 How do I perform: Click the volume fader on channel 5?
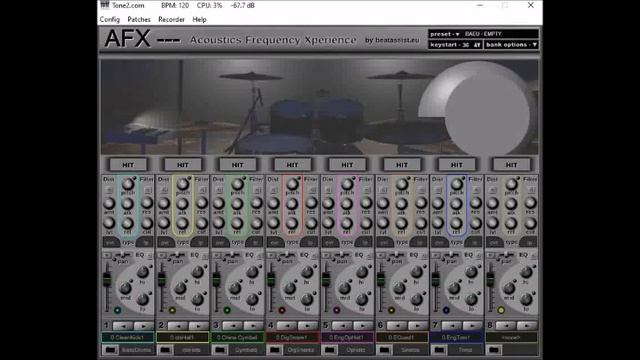326,279
